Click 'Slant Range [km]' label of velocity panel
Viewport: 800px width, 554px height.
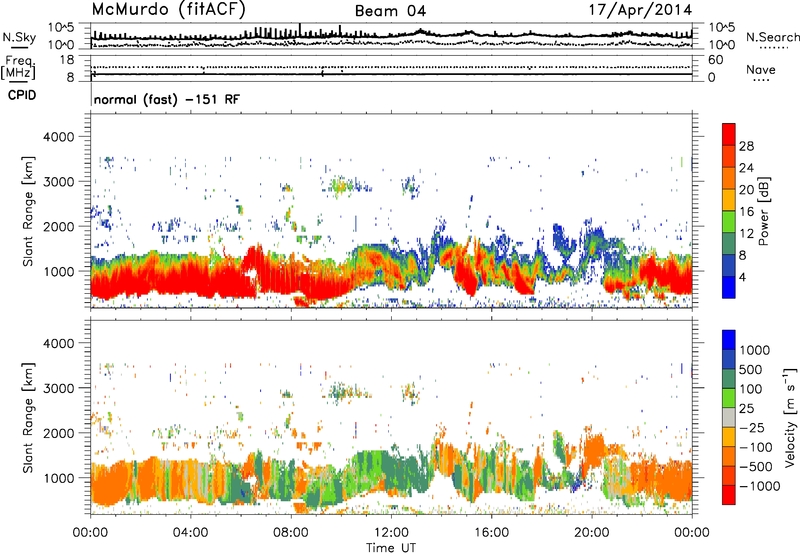pyautogui.click(x=28, y=417)
